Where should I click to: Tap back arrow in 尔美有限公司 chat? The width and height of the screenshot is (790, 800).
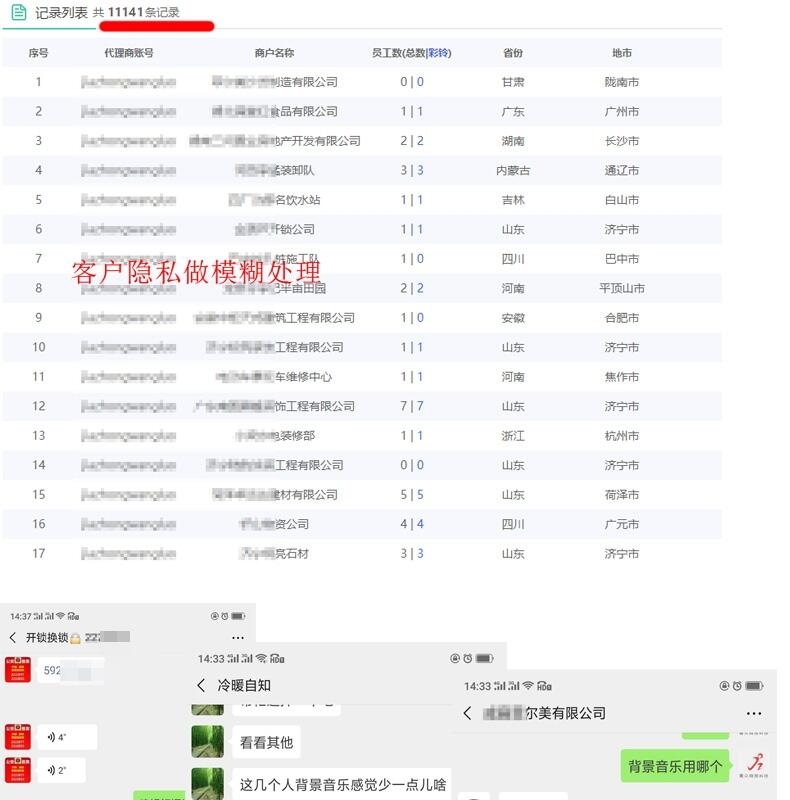tap(467, 713)
